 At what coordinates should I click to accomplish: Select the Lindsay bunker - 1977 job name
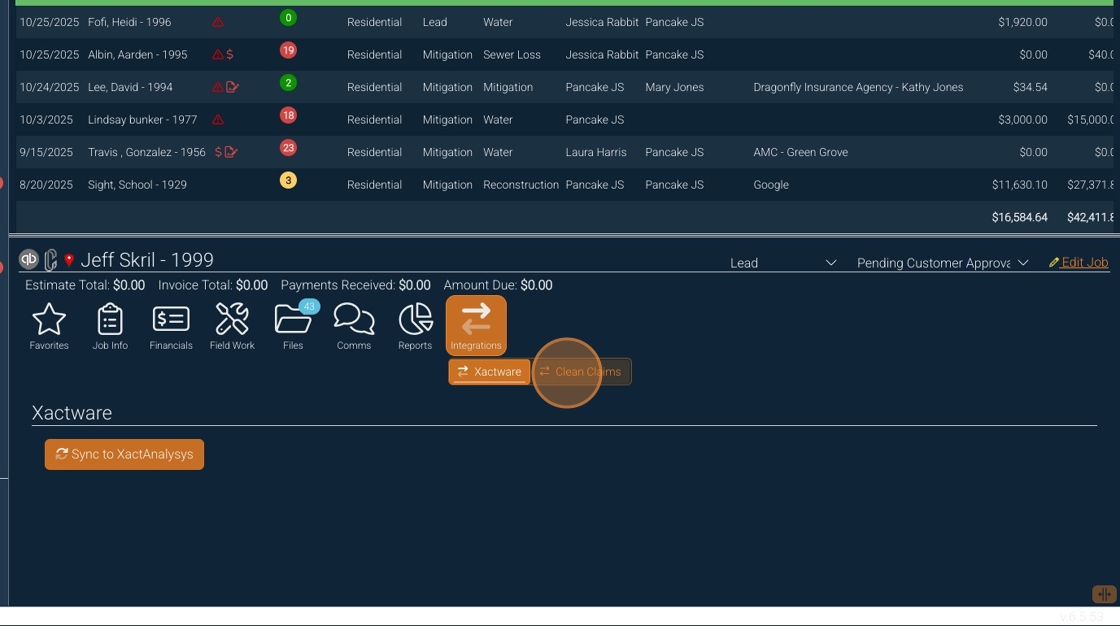pyautogui.click(x=142, y=119)
